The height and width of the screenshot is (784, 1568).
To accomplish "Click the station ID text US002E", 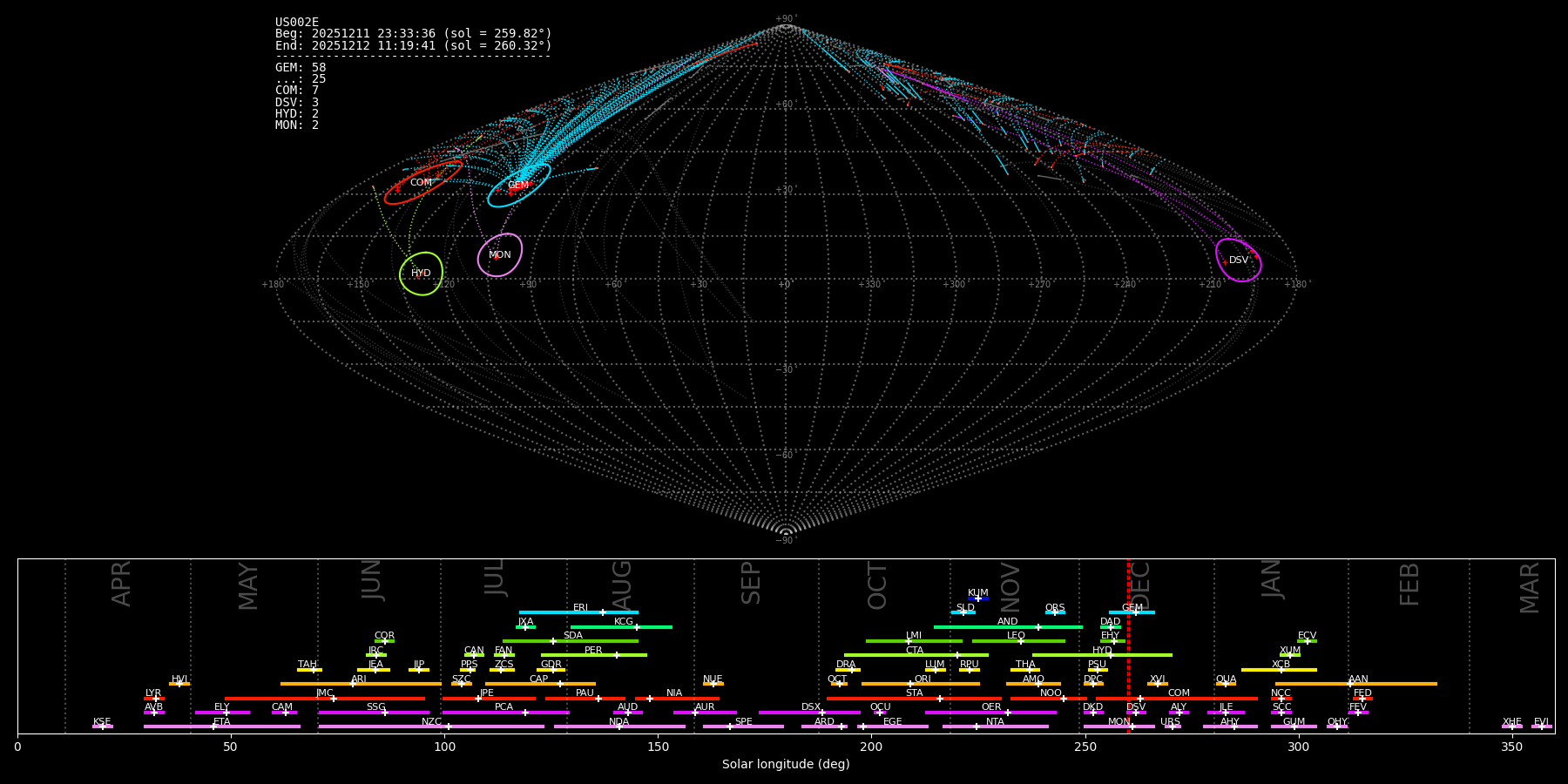I will click(x=297, y=23).
